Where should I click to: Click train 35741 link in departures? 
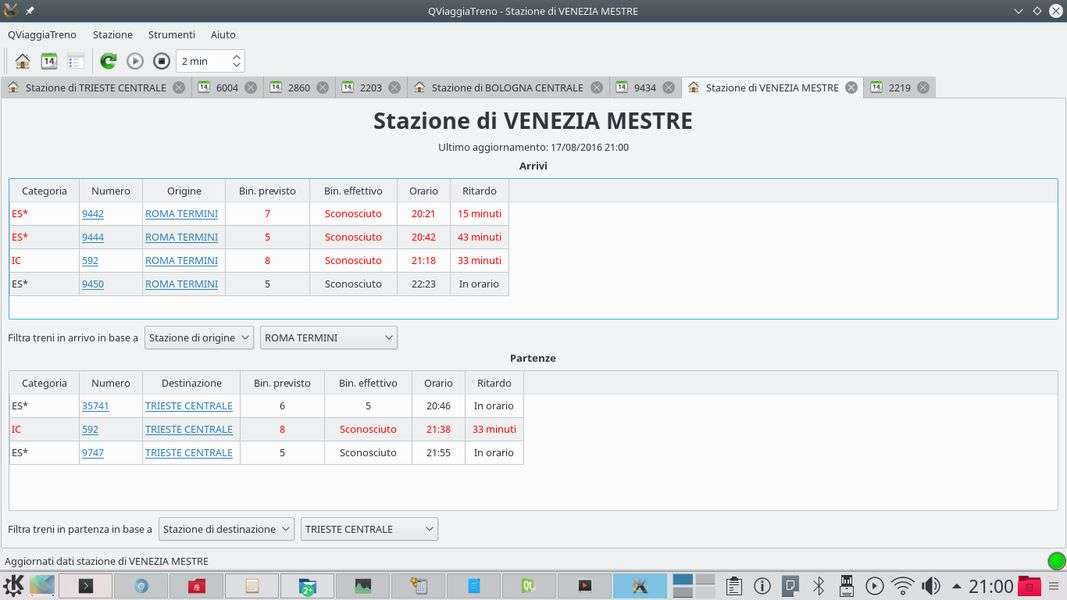point(95,406)
